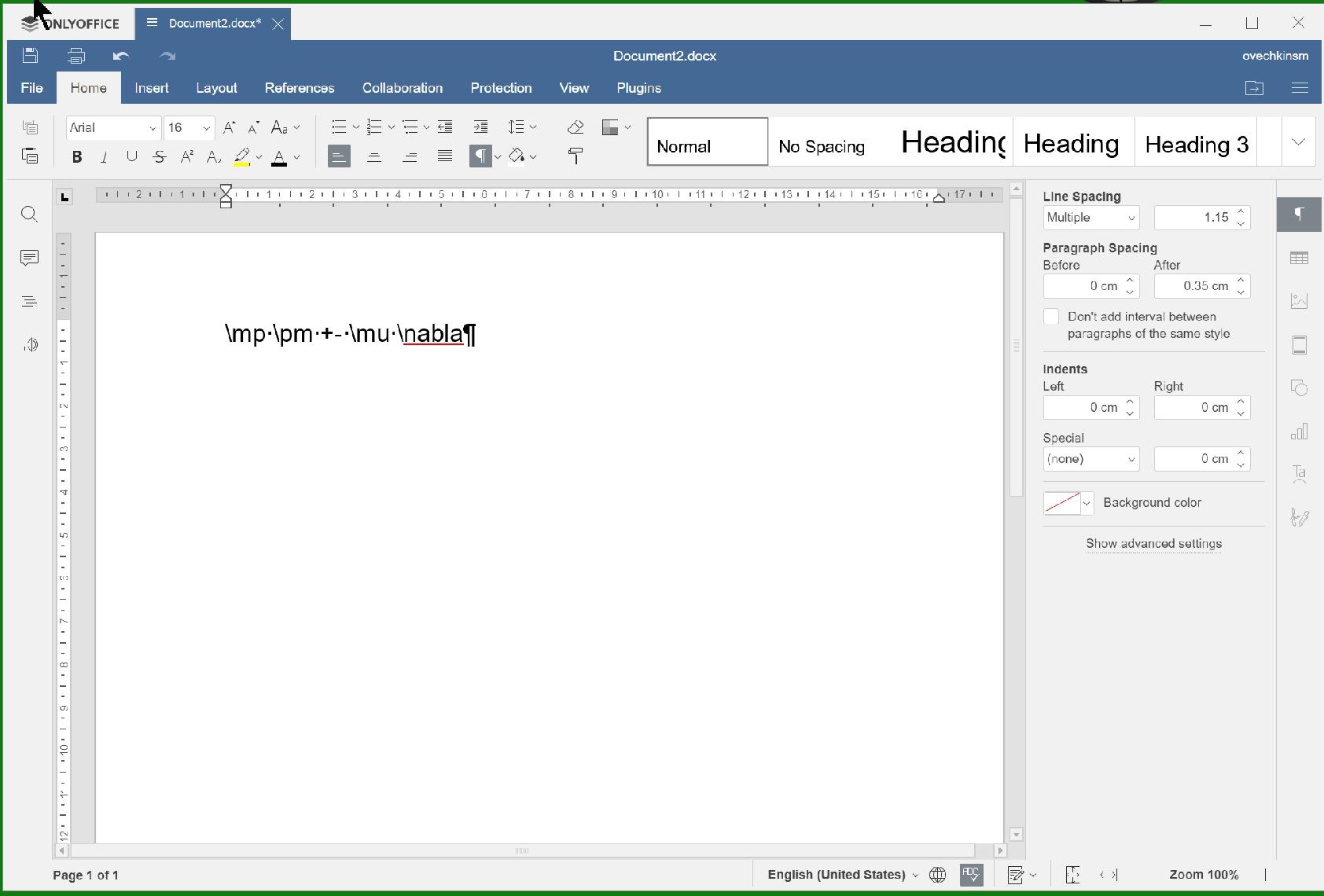Click English (United States) language selector
The image size is (1324, 896).
[x=843, y=875]
